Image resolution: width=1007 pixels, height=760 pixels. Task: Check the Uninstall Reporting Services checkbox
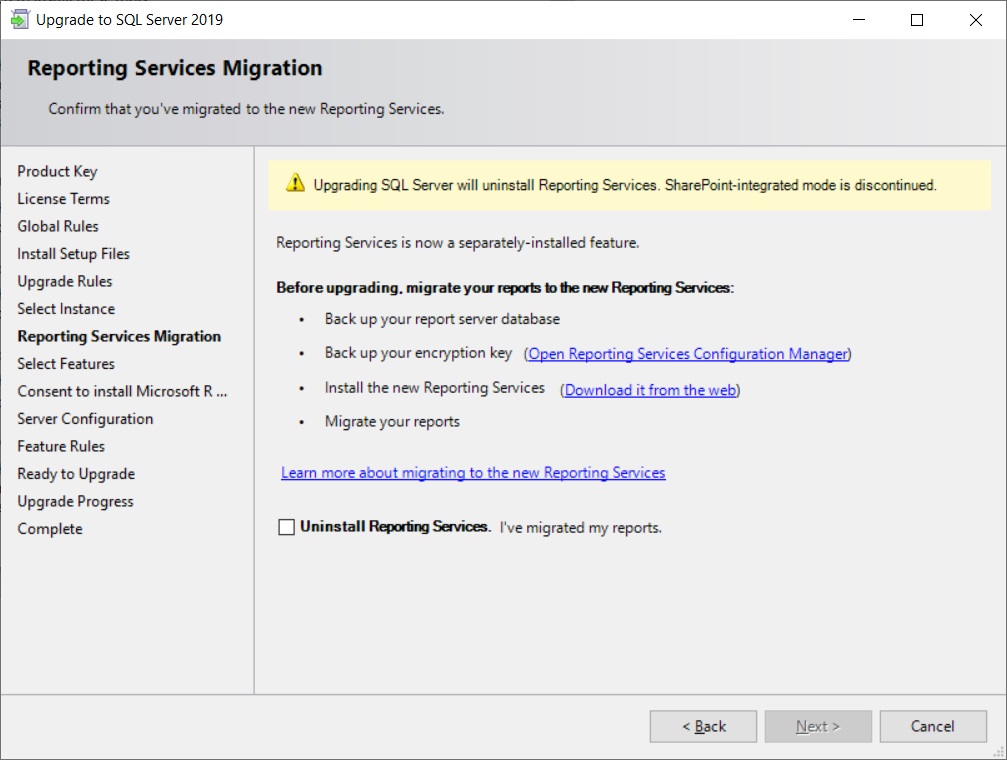pyautogui.click(x=286, y=527)
